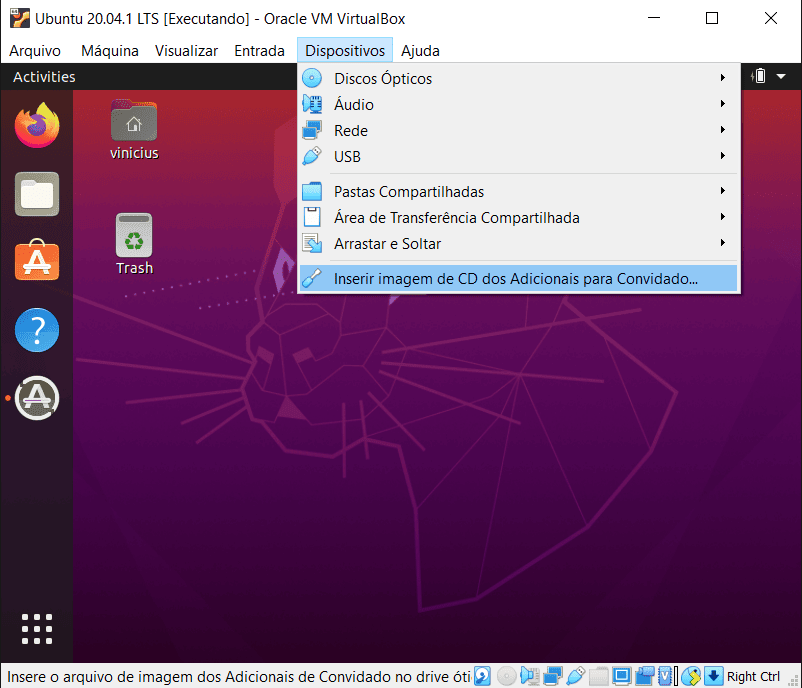
Task: Show Applications grid icon
Action: point(37,629)
